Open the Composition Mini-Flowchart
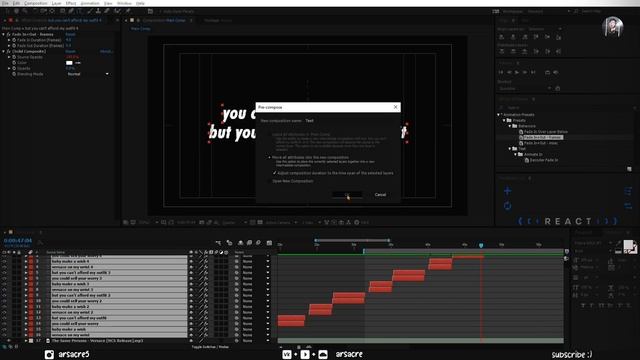Screen dimensions: 640x360 tap(218, 243)
